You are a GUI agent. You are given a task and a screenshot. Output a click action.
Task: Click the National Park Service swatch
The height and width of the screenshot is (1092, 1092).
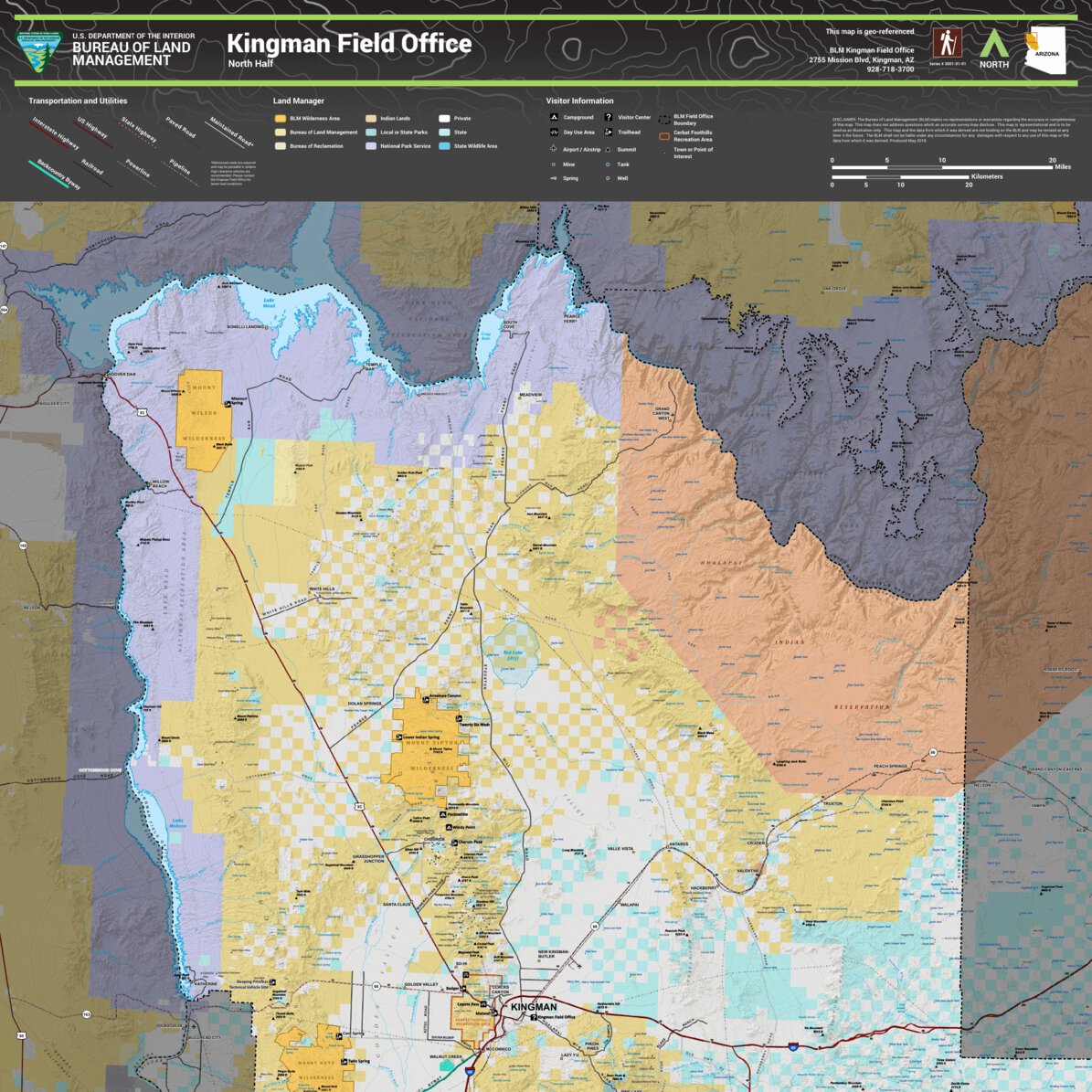tap(371, 146)
